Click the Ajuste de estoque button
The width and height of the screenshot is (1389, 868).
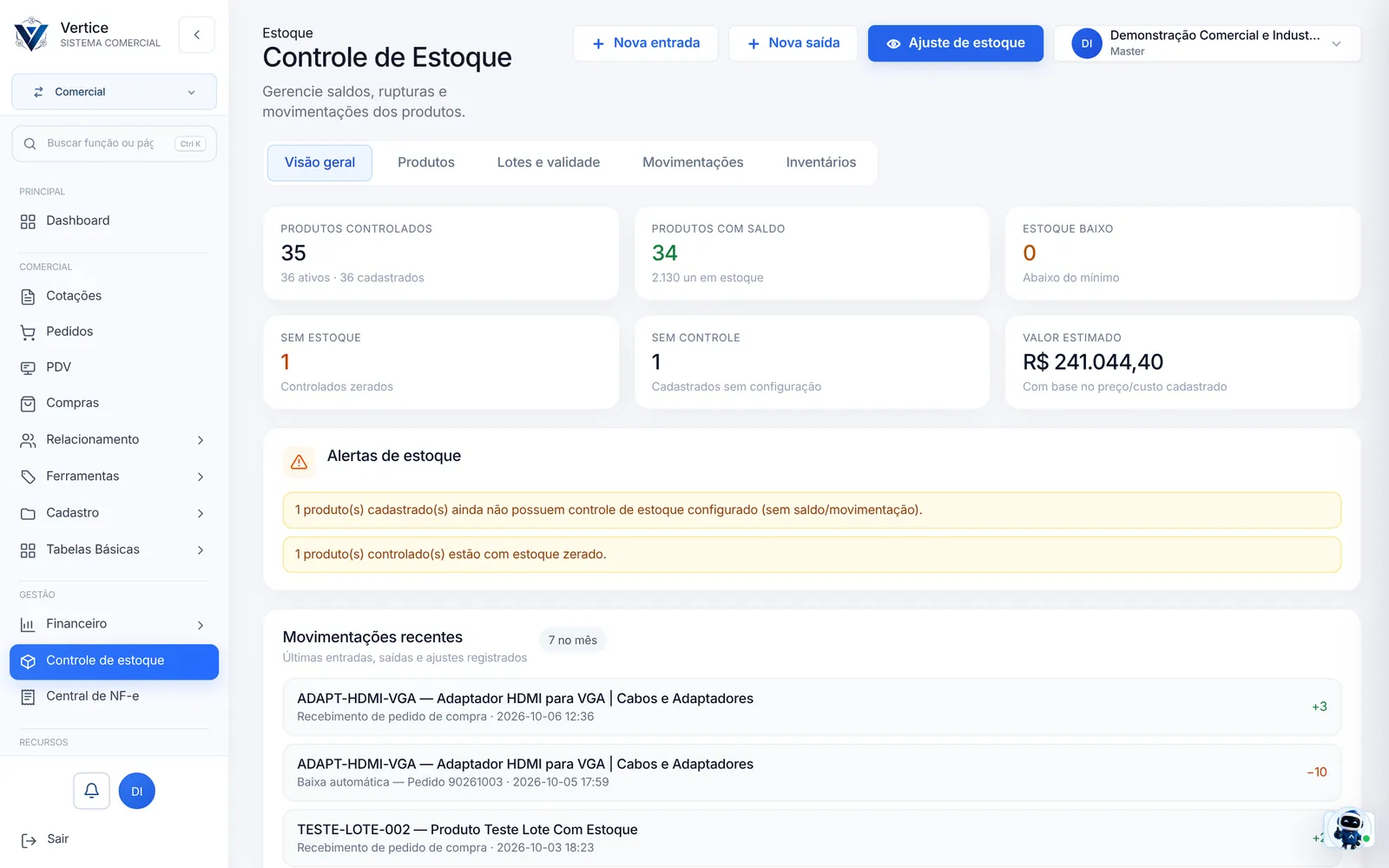[x=956, y=43]
